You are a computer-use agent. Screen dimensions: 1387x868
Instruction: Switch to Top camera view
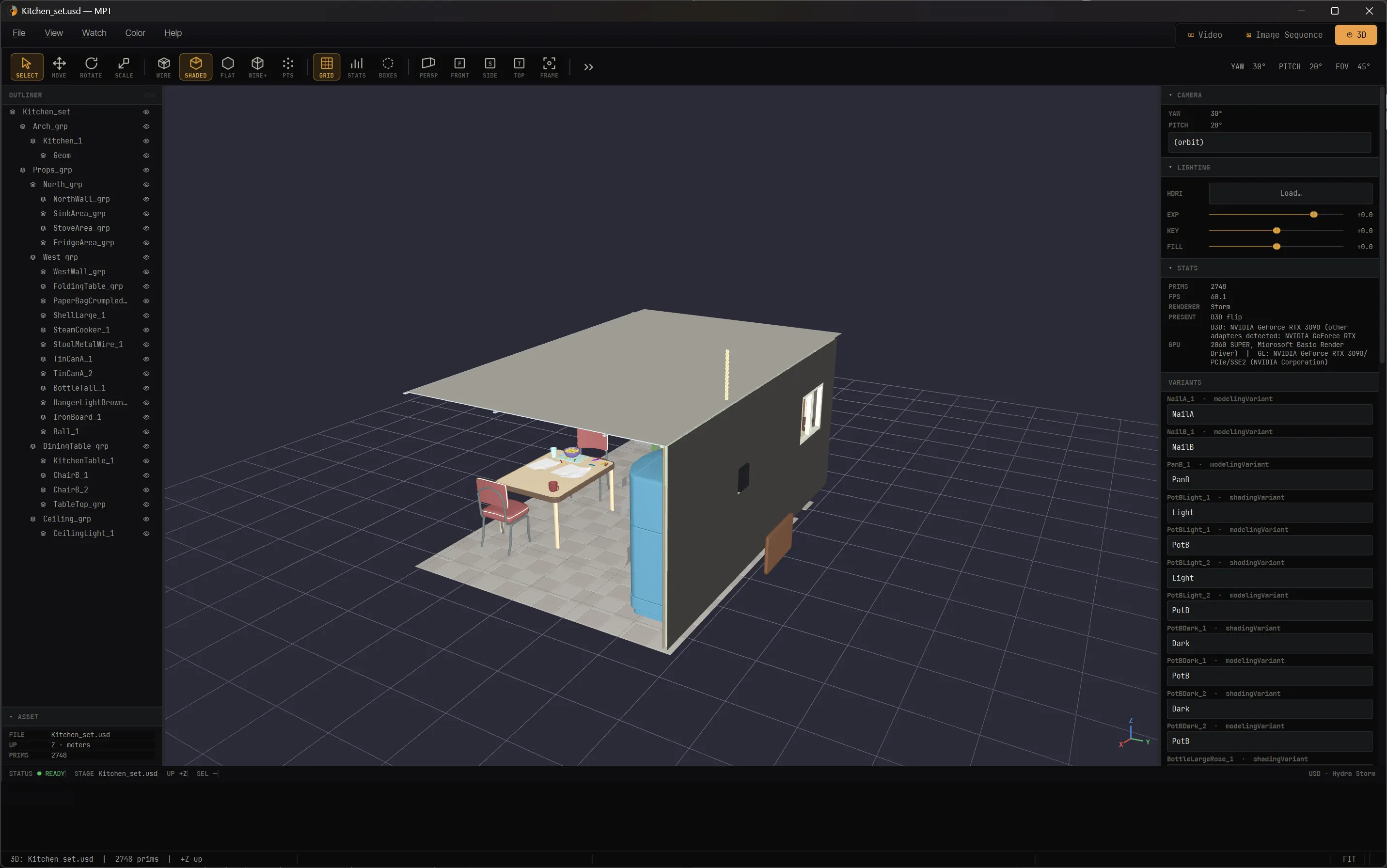(519, 67)
